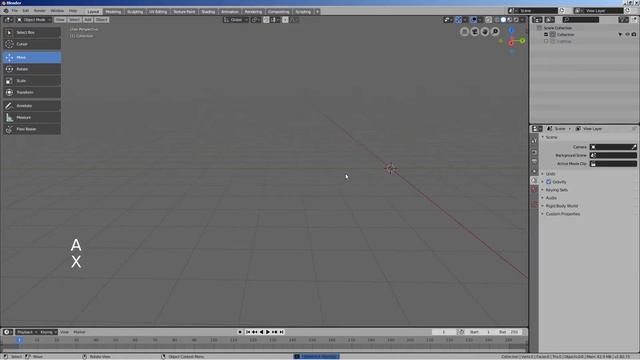
Task: Select the Annotate tool
Action: click(32, 106)
